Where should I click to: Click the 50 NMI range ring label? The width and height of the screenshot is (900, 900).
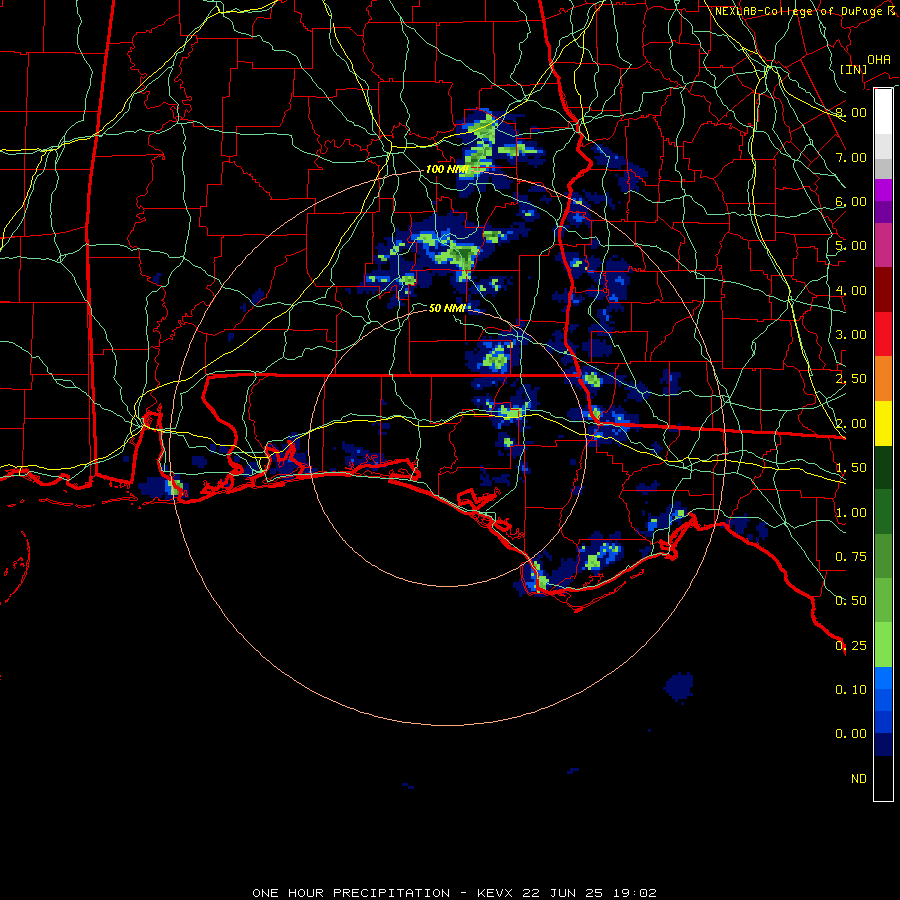[447, 308]
